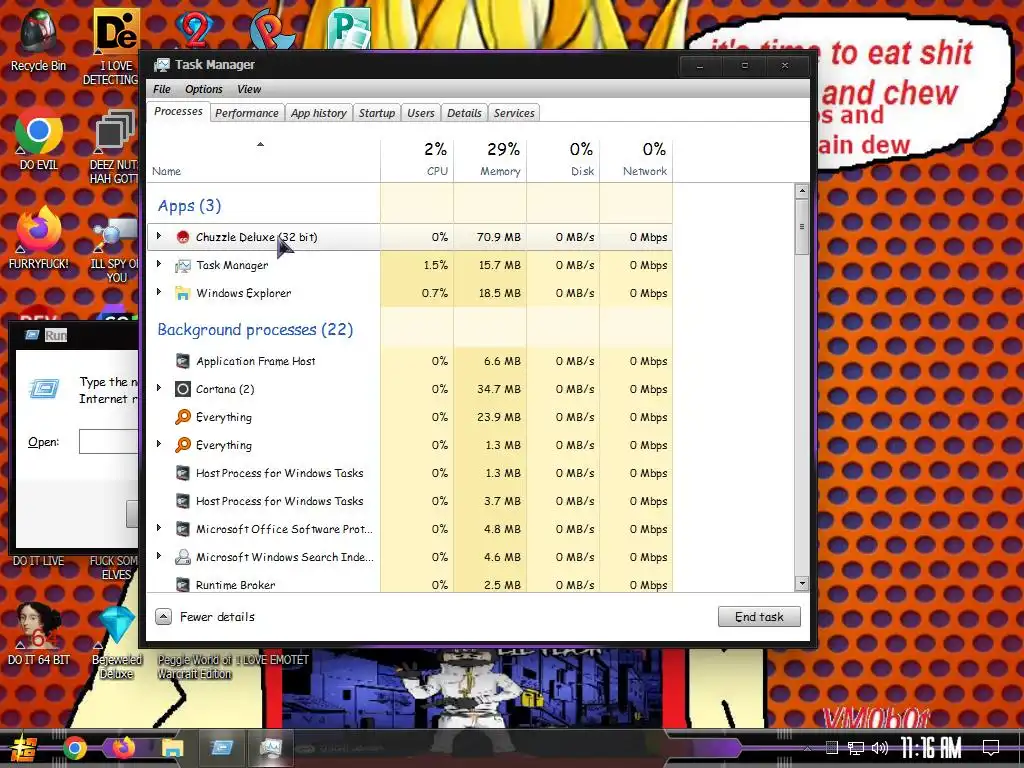Image resolution: width=1024 pixels, height=768 pixels.
Task: Launch Chrome from the taskbar
Action: coord(74,748)
